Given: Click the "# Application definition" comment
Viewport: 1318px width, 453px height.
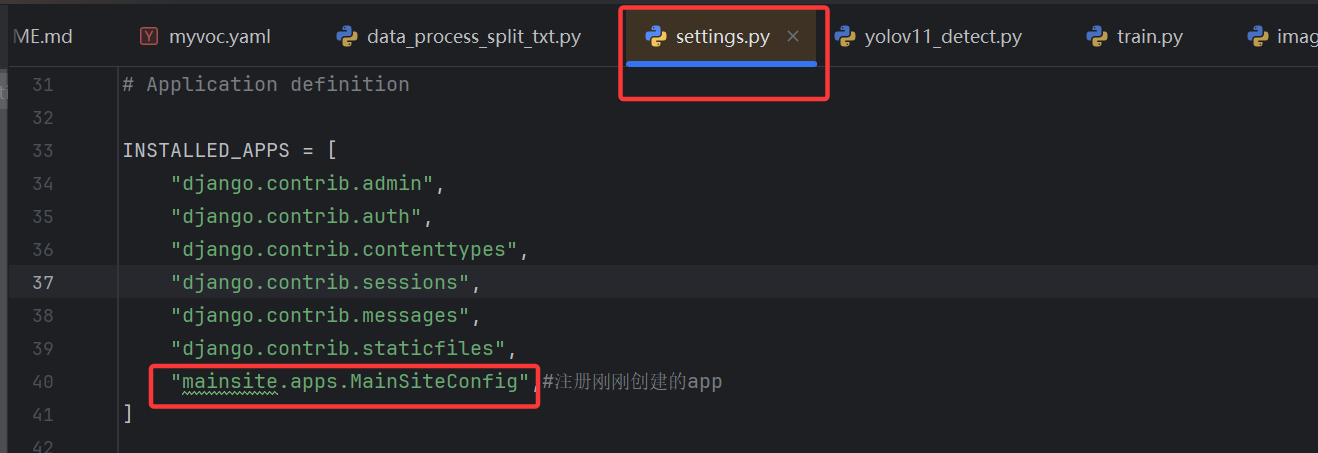Looking at the screenshot, I should 265,85.
